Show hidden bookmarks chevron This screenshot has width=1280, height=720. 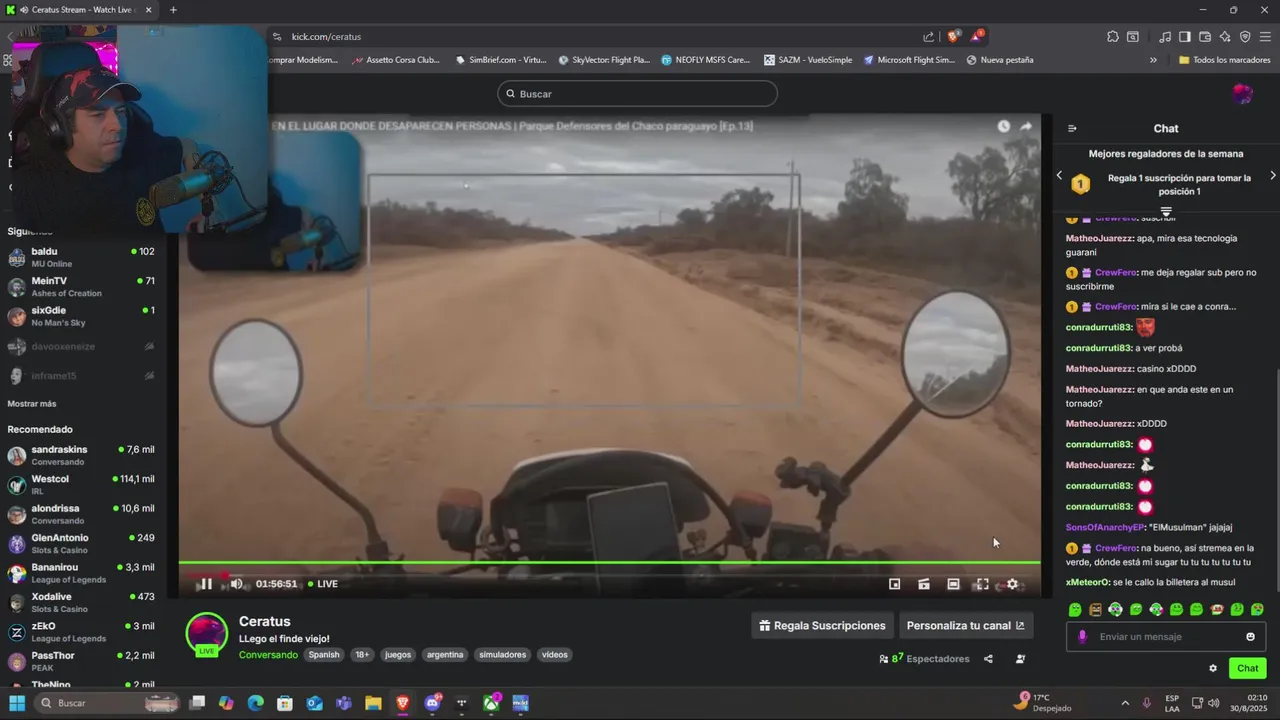pos(1153,60)
